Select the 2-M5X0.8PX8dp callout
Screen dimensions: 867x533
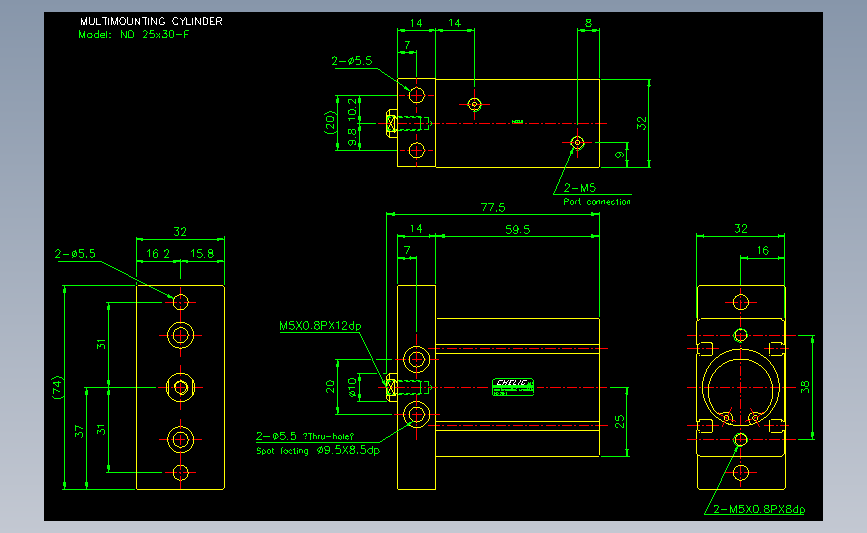(759, 509)
